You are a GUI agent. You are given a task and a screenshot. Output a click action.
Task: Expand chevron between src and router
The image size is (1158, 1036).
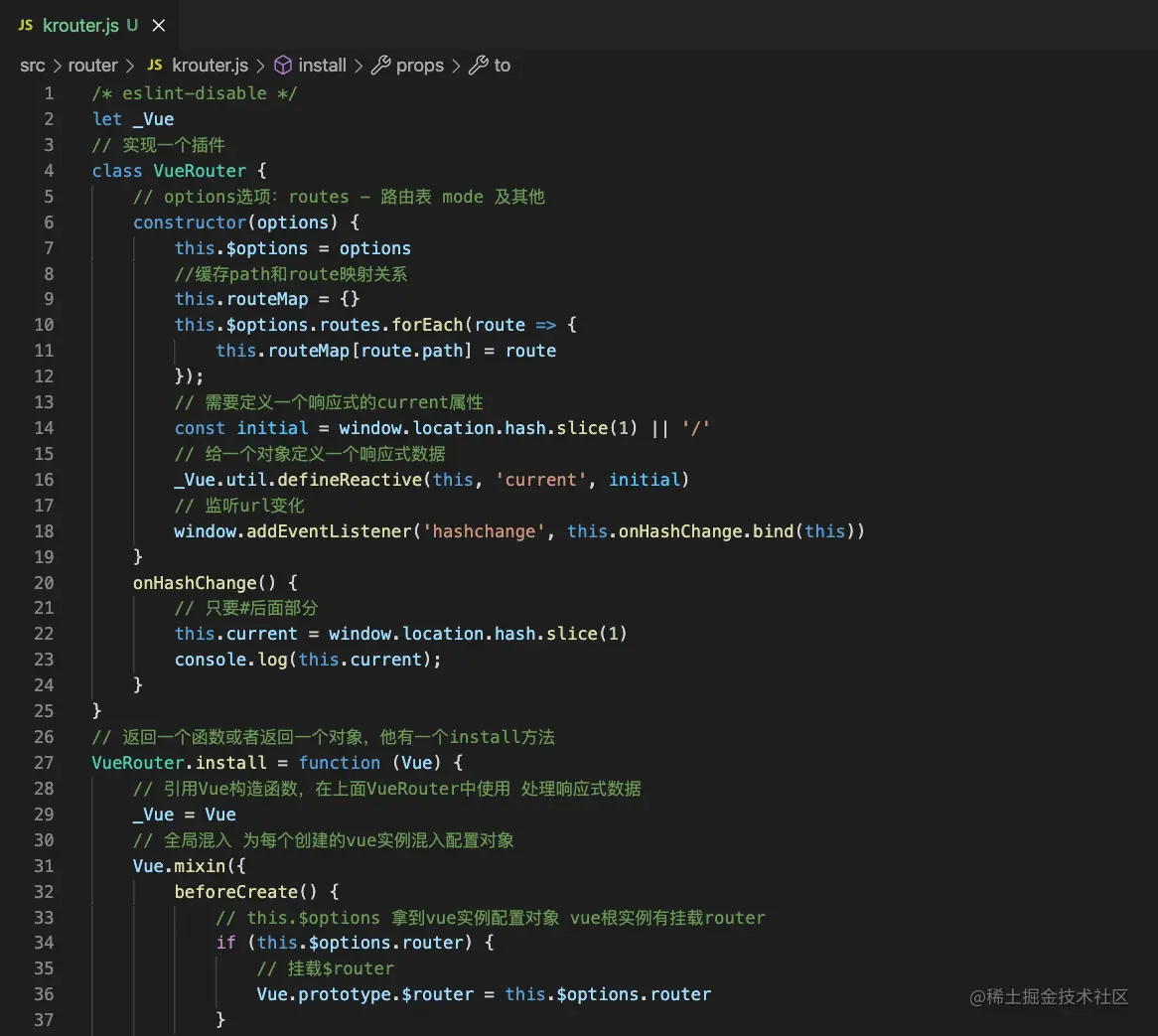pos(57,67)
